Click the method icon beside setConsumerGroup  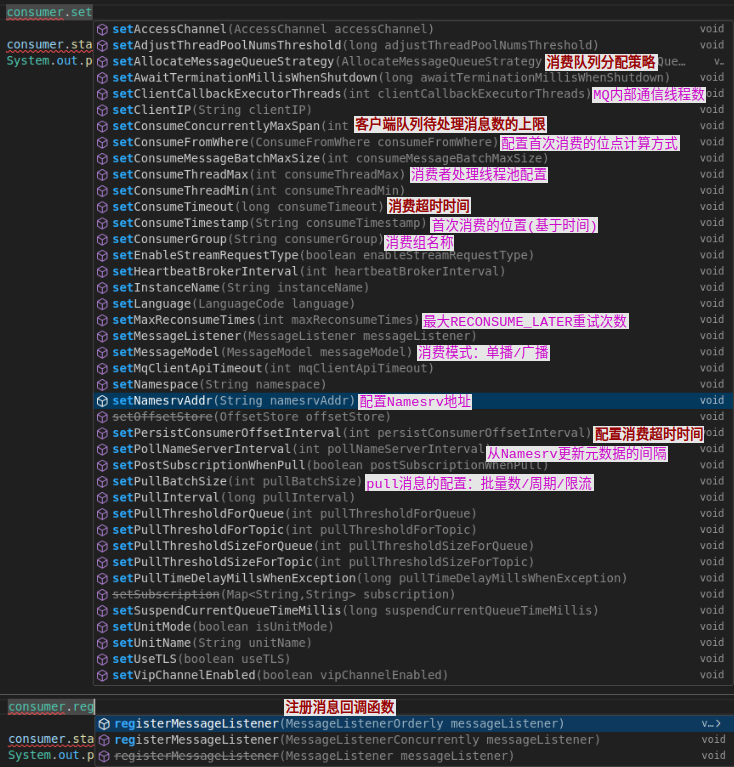click(103, 240)
